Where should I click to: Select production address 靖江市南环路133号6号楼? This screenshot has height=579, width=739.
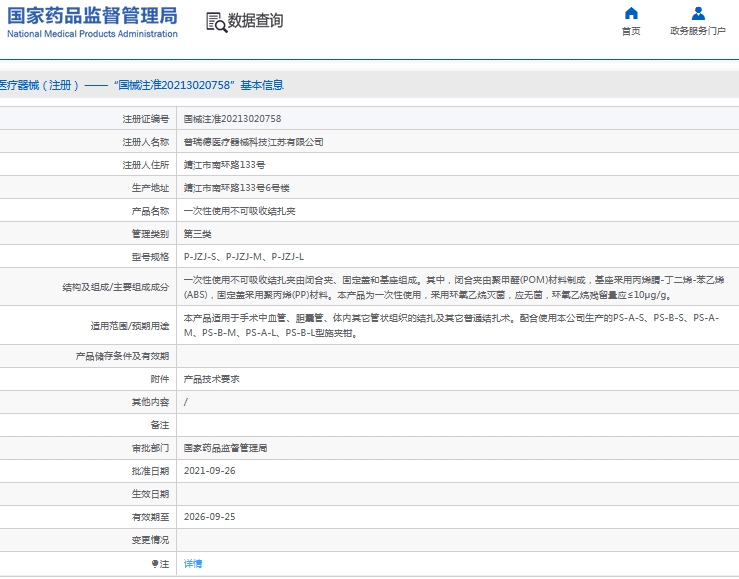(237, 188)
